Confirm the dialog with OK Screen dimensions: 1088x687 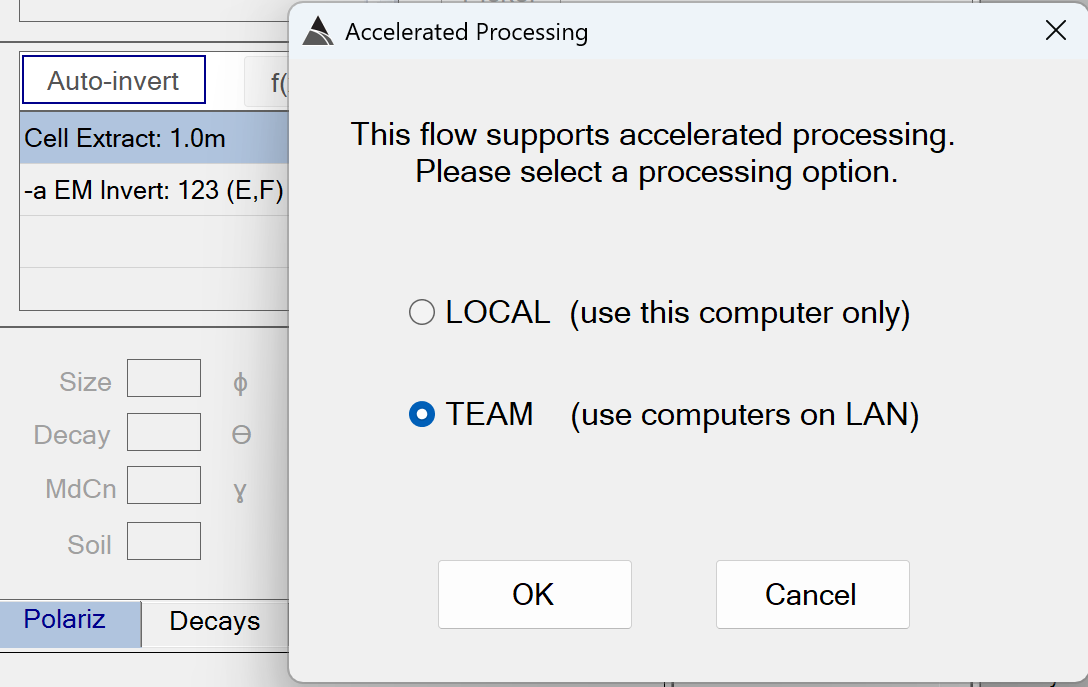point(534,594)
